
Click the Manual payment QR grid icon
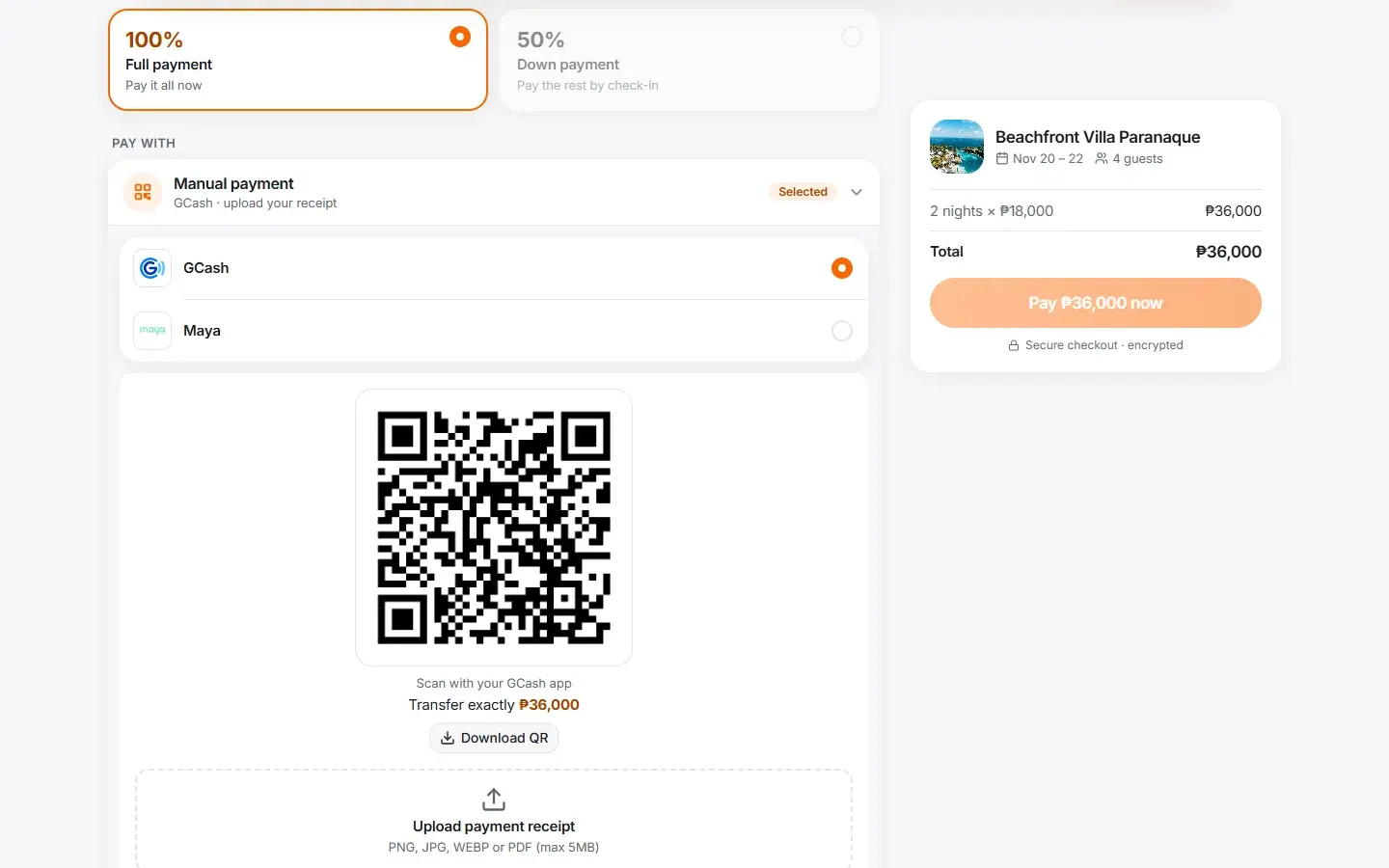[x=143, y=192]
